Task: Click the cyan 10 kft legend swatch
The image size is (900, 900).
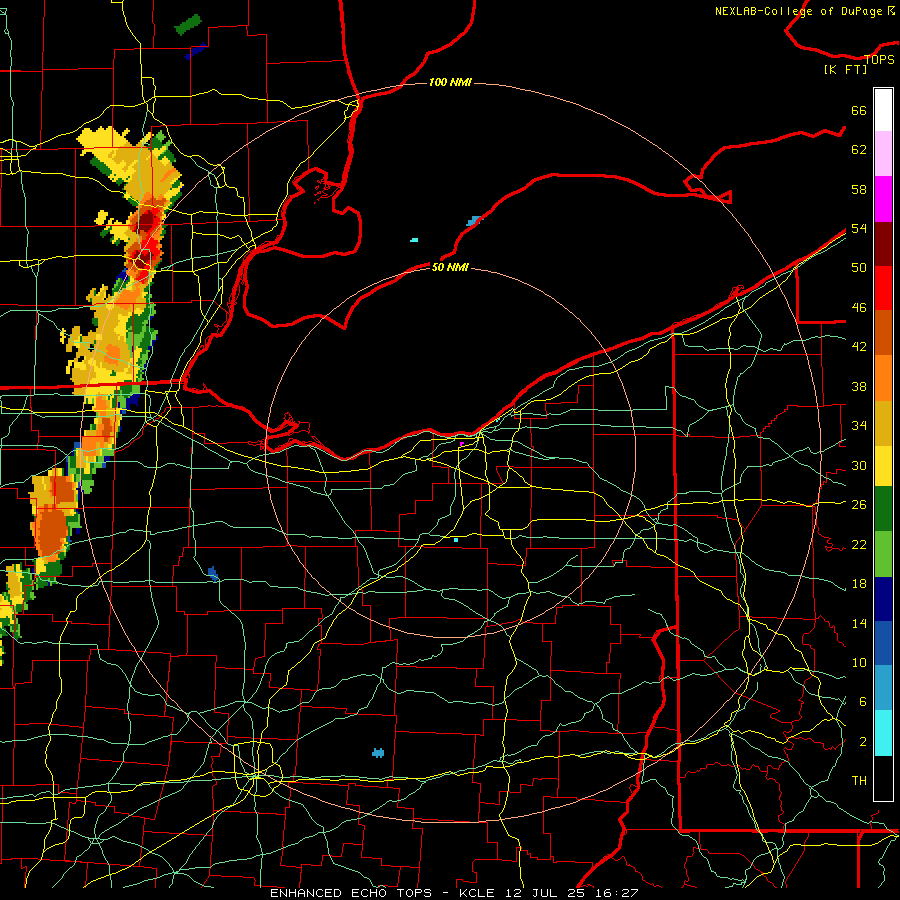Action: coord(883,733)
